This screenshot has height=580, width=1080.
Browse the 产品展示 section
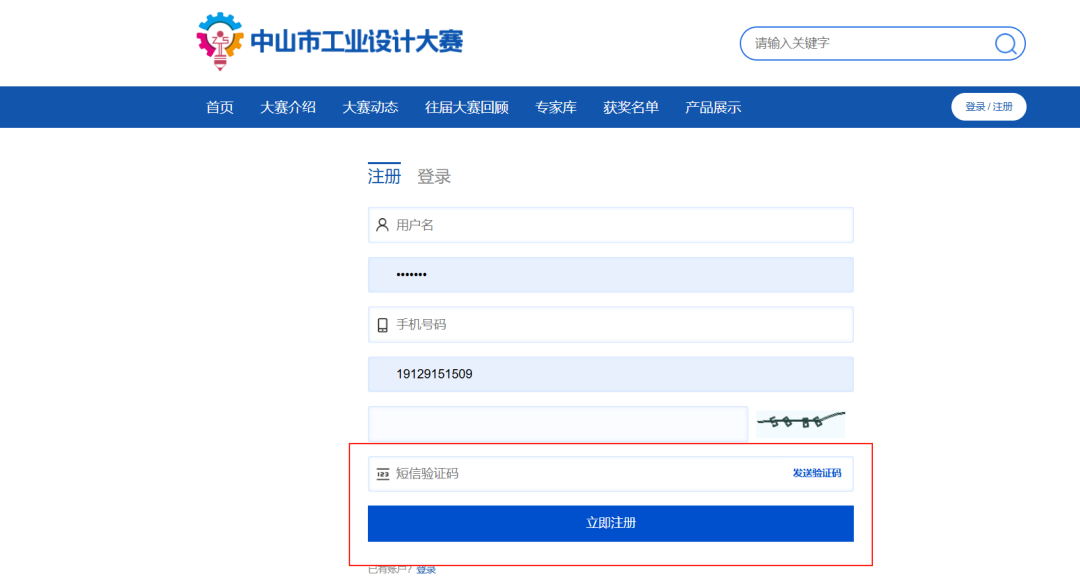(711, 107)
